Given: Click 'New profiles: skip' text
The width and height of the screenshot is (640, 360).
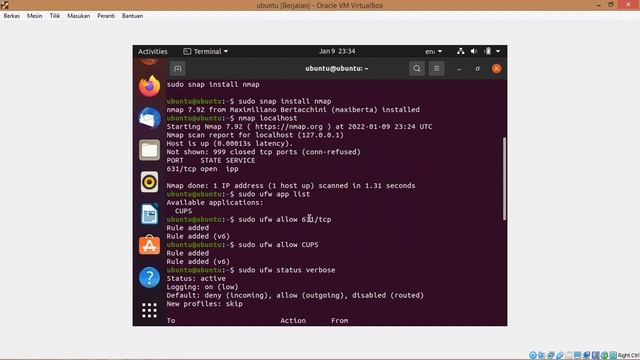Looking at the screenshot, I should tap(204, 304).
